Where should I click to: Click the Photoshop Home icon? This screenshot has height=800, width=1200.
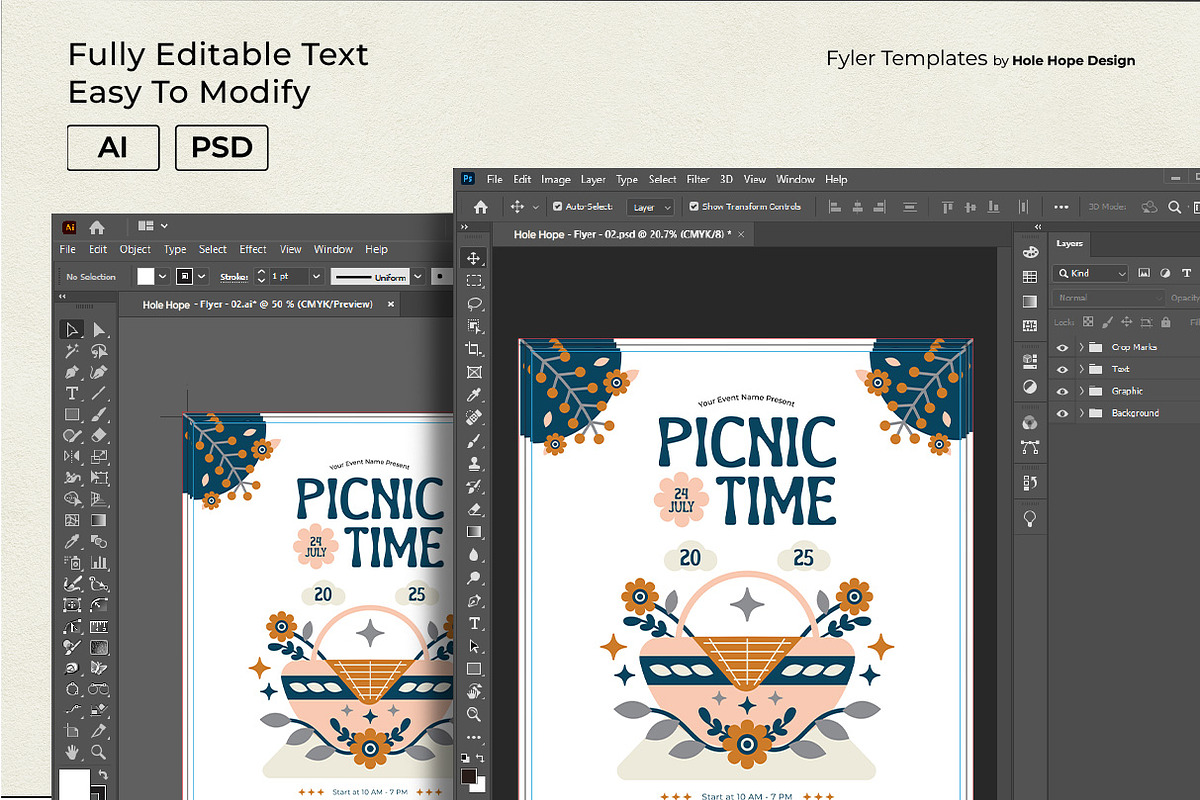pos(480,207)
